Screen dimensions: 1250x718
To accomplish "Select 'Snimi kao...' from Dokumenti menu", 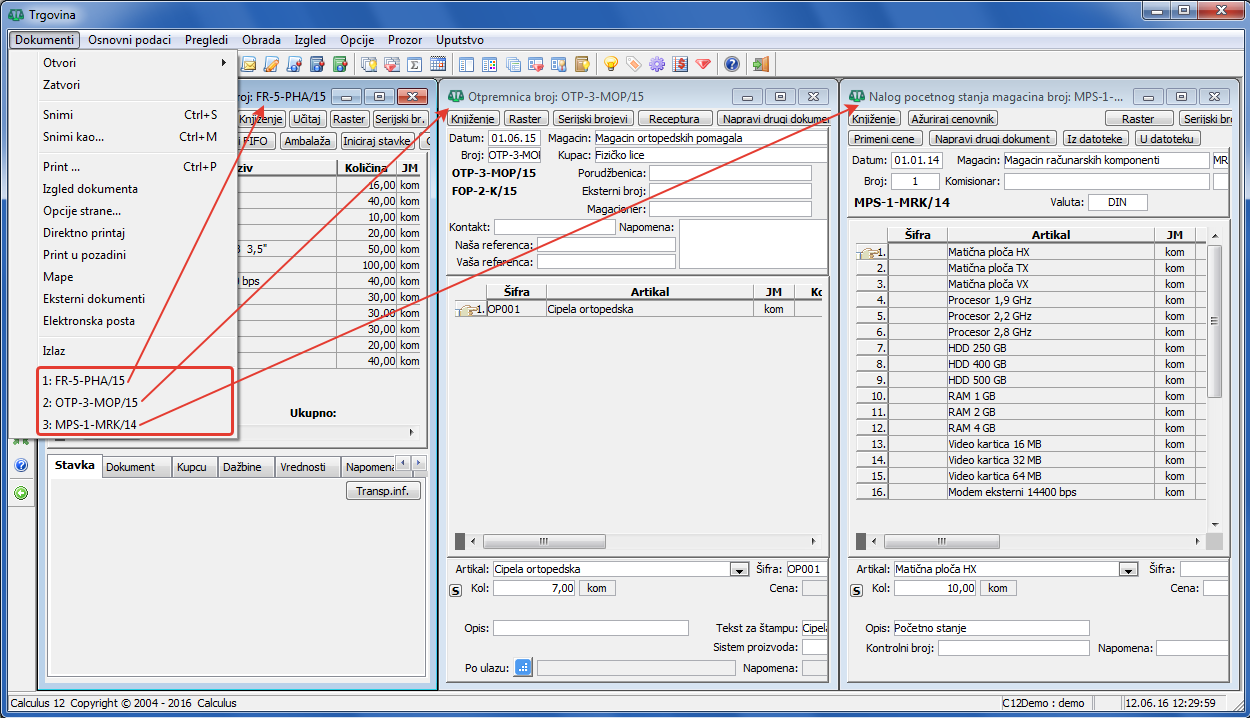I will pyautogui.click(x=73, y=137).
